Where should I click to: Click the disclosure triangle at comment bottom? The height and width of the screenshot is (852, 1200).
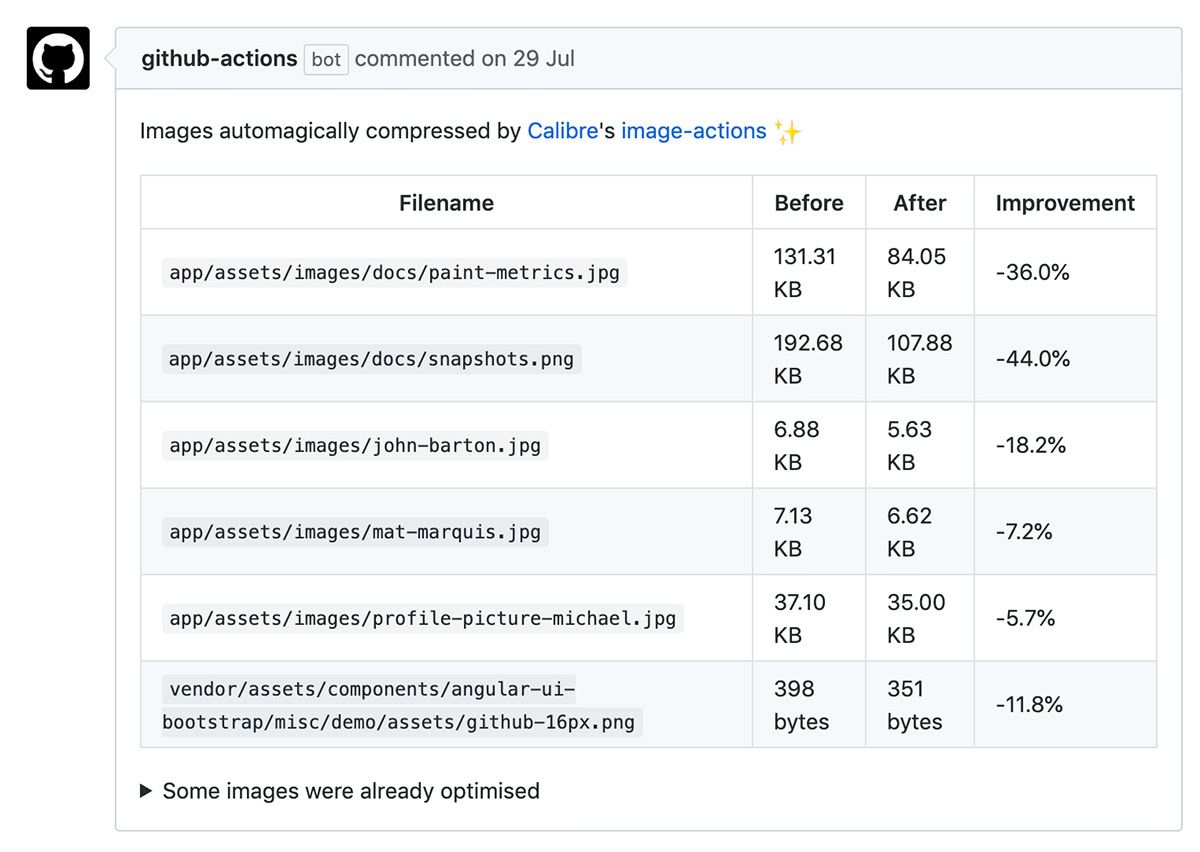click(145, 790)
